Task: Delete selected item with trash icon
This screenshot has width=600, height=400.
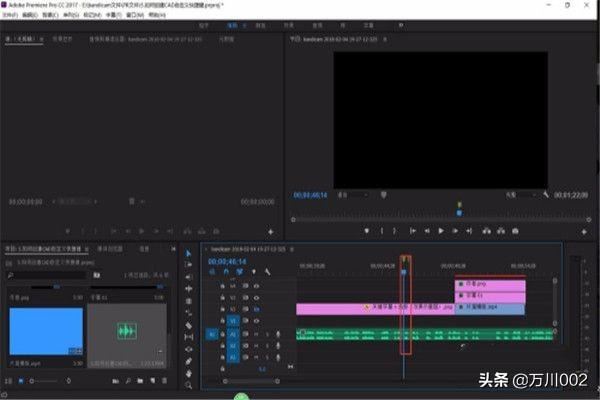Action: (x=165, y=381)
